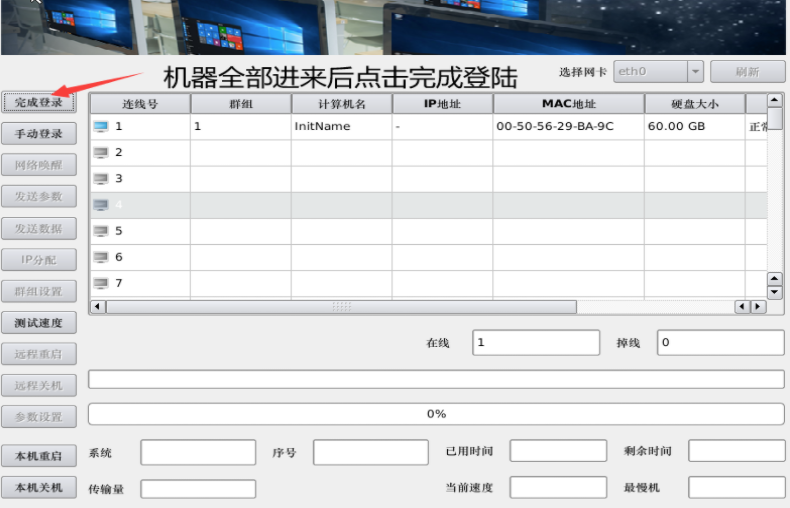
Task: Click the 在线 count input field
Action: coord(536,343)
